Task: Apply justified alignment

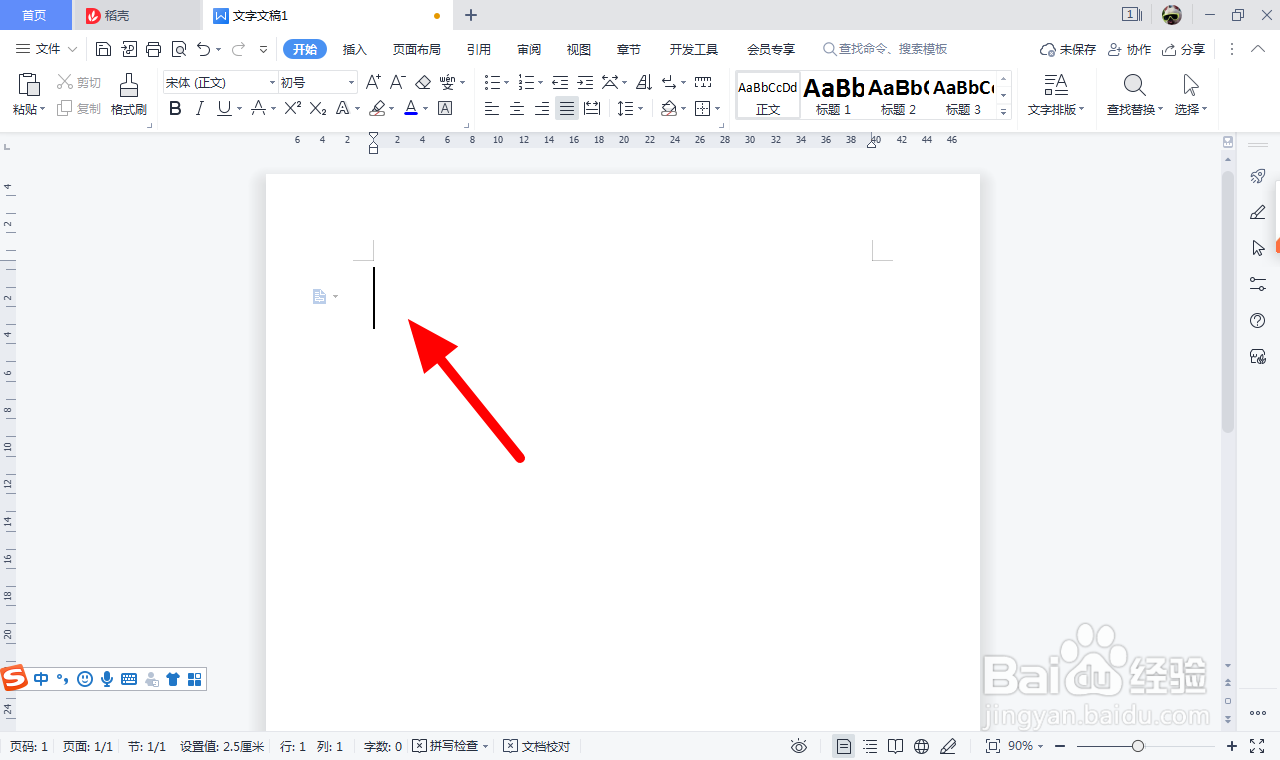Action: tap(567, 108)
